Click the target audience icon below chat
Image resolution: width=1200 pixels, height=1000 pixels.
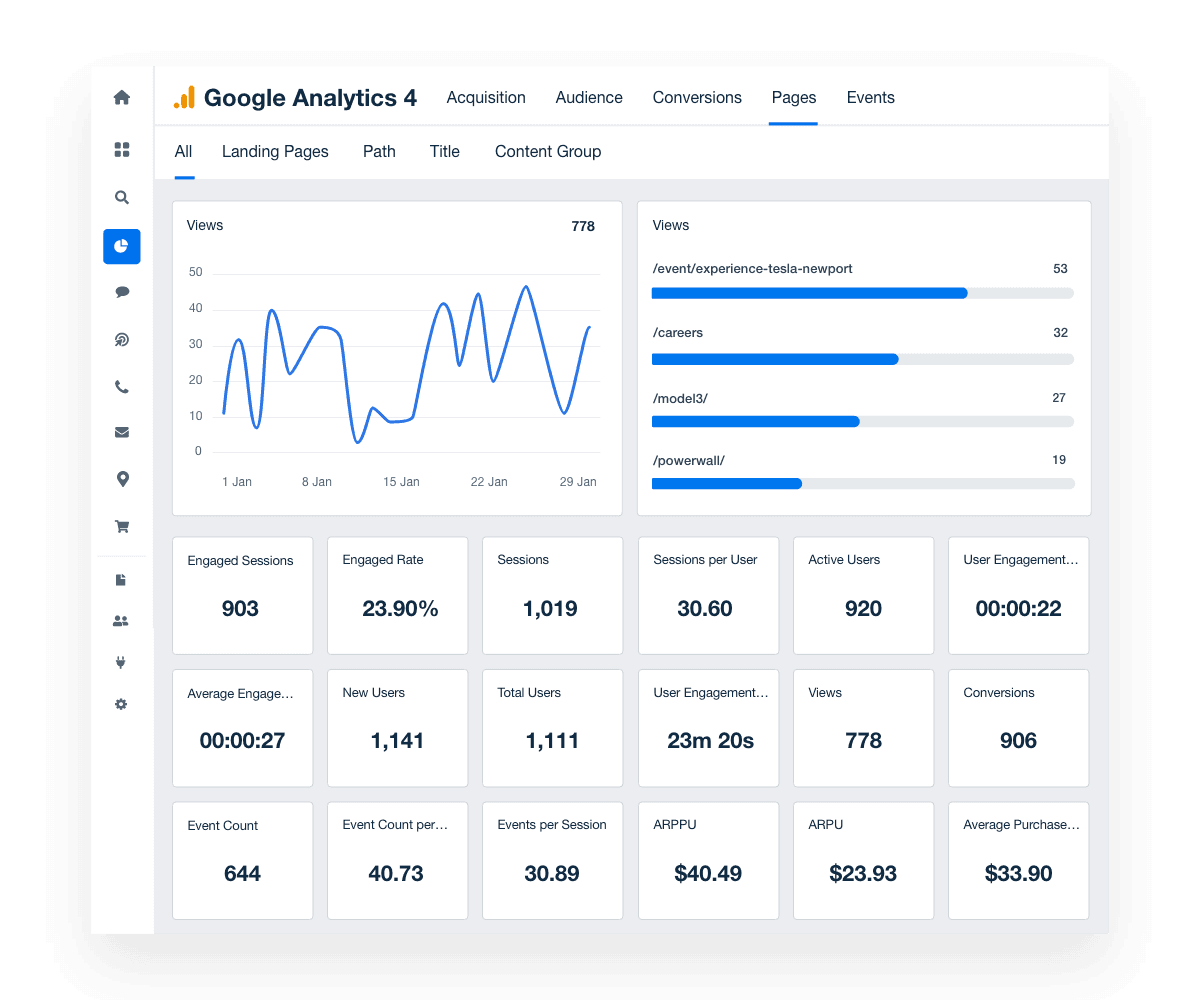(121, 339)
